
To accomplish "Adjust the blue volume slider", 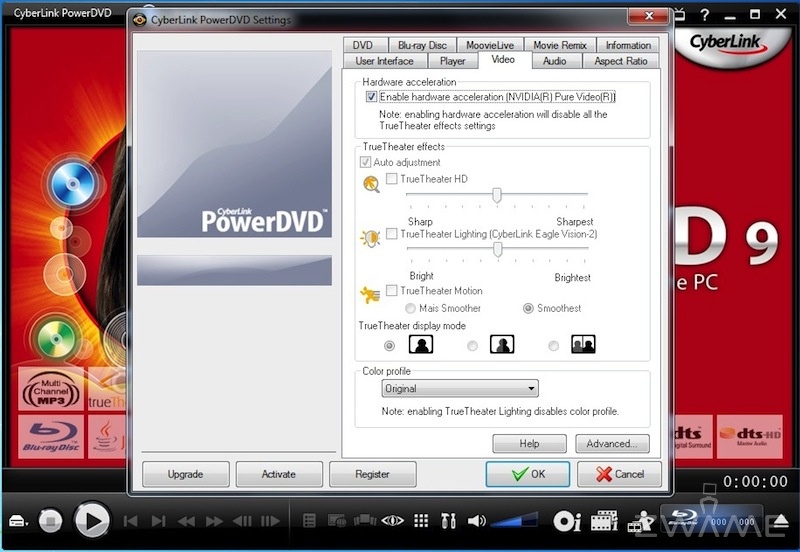I will (x=514, y=520).
